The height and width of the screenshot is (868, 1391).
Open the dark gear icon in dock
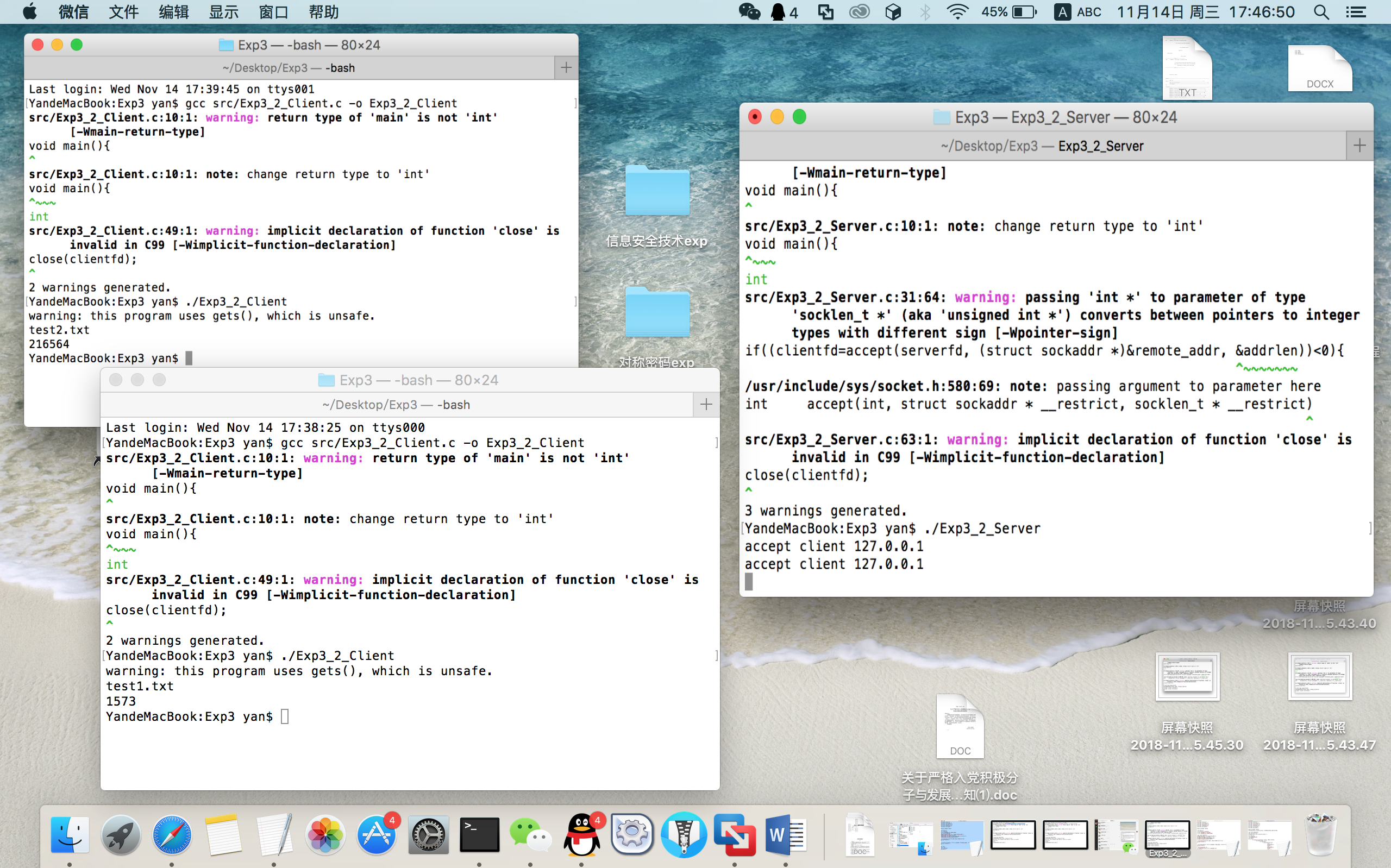point(428,834)
